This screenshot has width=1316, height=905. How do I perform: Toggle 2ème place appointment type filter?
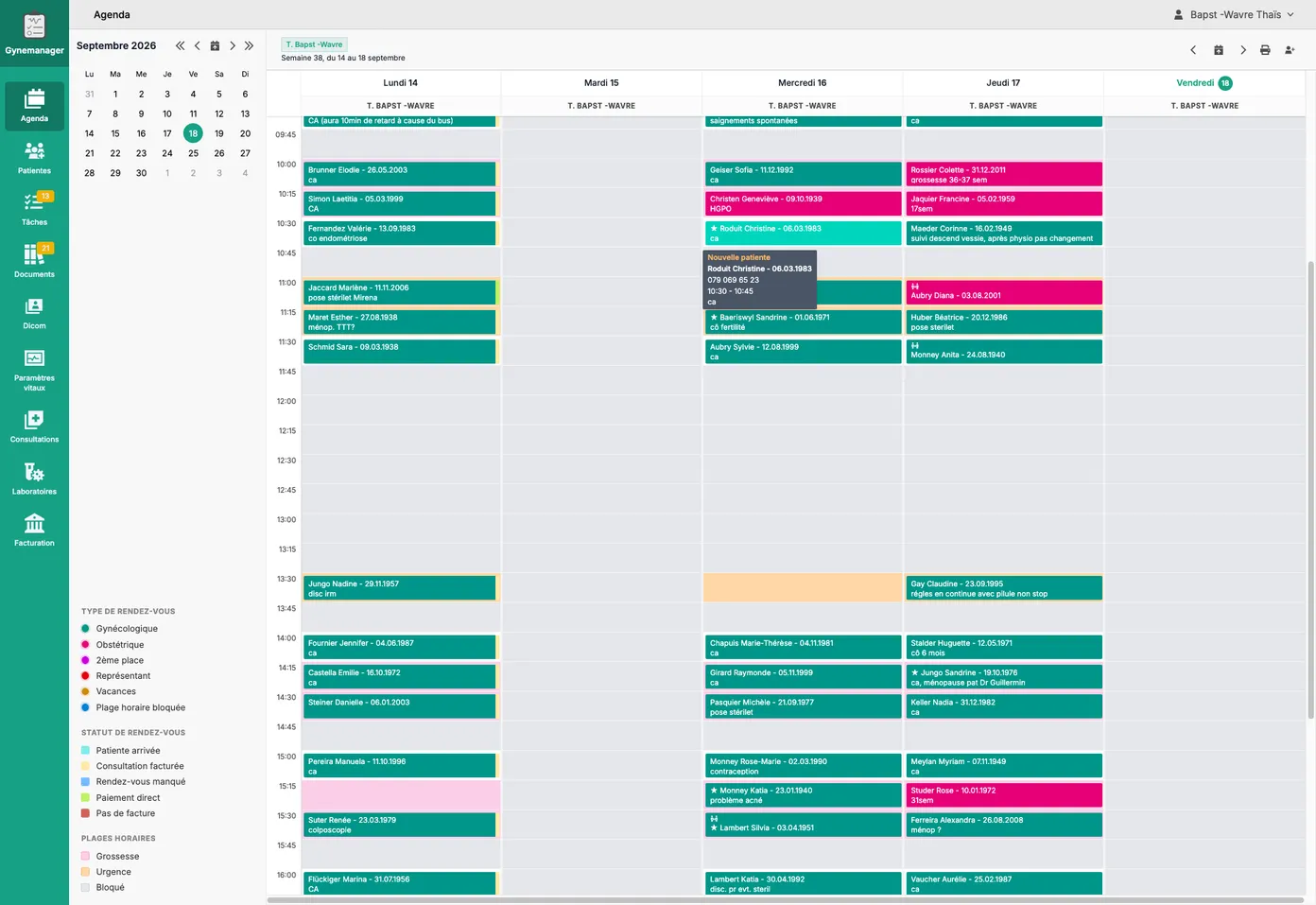[113, 660]
